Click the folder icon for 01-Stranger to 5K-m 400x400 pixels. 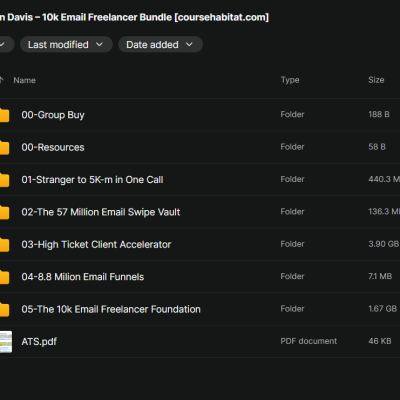pyautogui.click(x=4, y=180)
